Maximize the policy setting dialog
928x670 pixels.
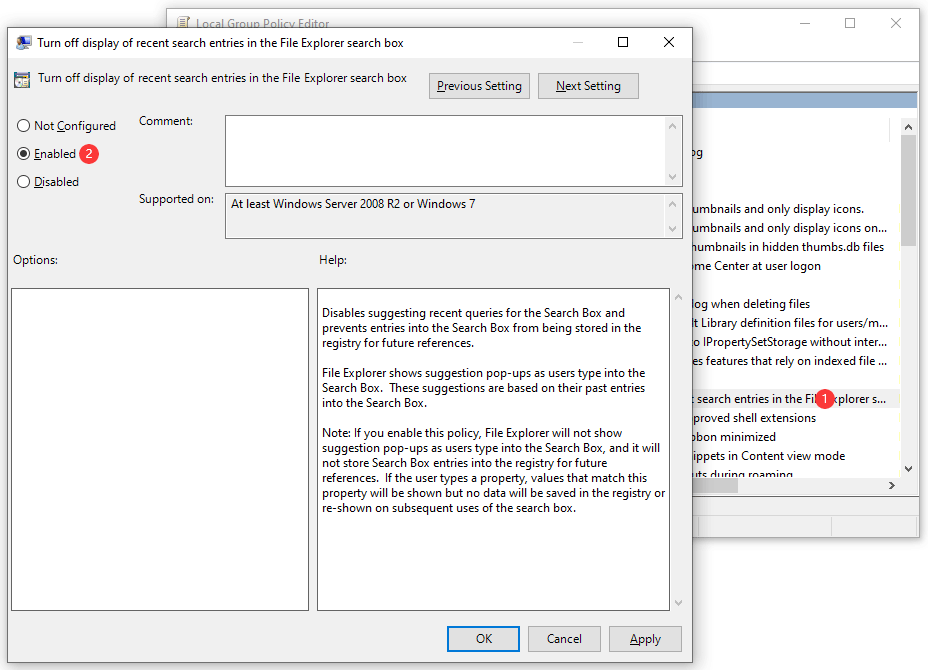[x=623, y=42]
